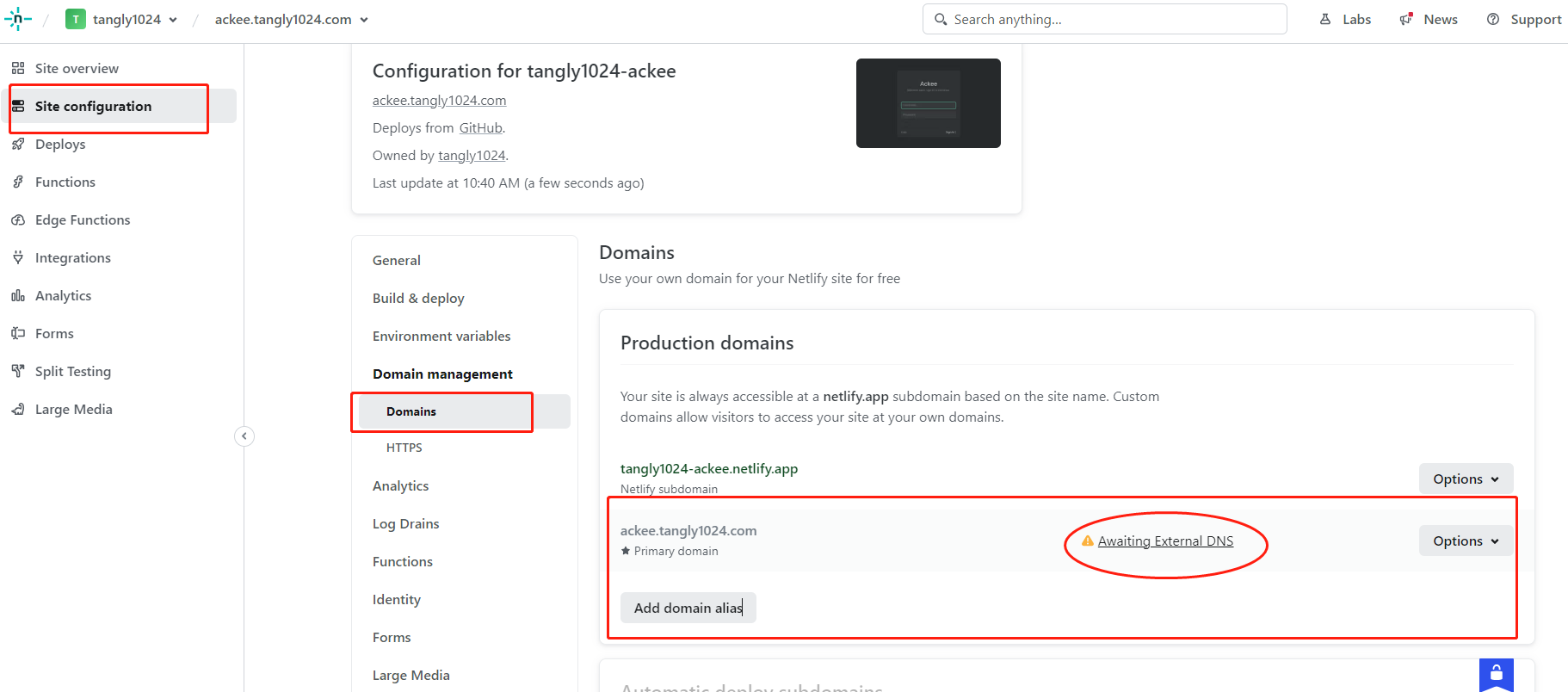Open Functions configuration section

[403, 561]
